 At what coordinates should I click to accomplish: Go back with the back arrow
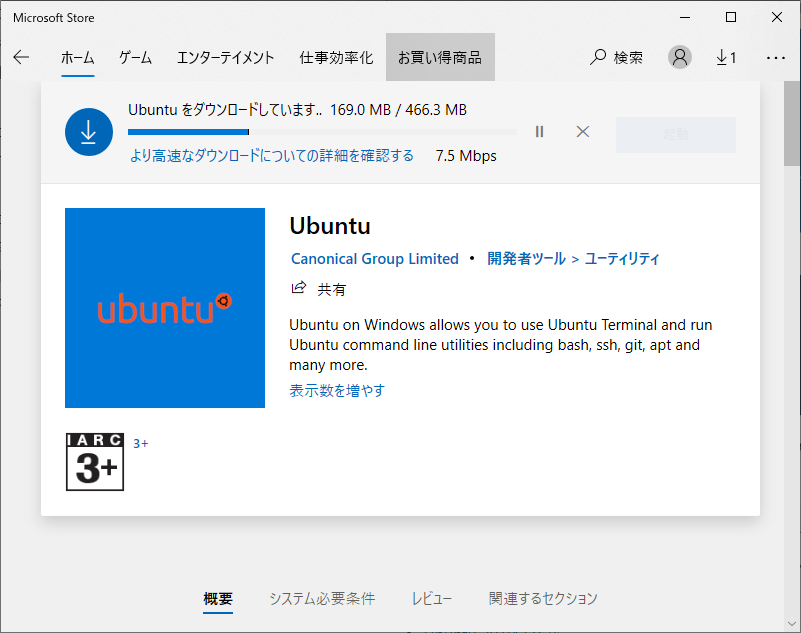(x=21, y=57)
